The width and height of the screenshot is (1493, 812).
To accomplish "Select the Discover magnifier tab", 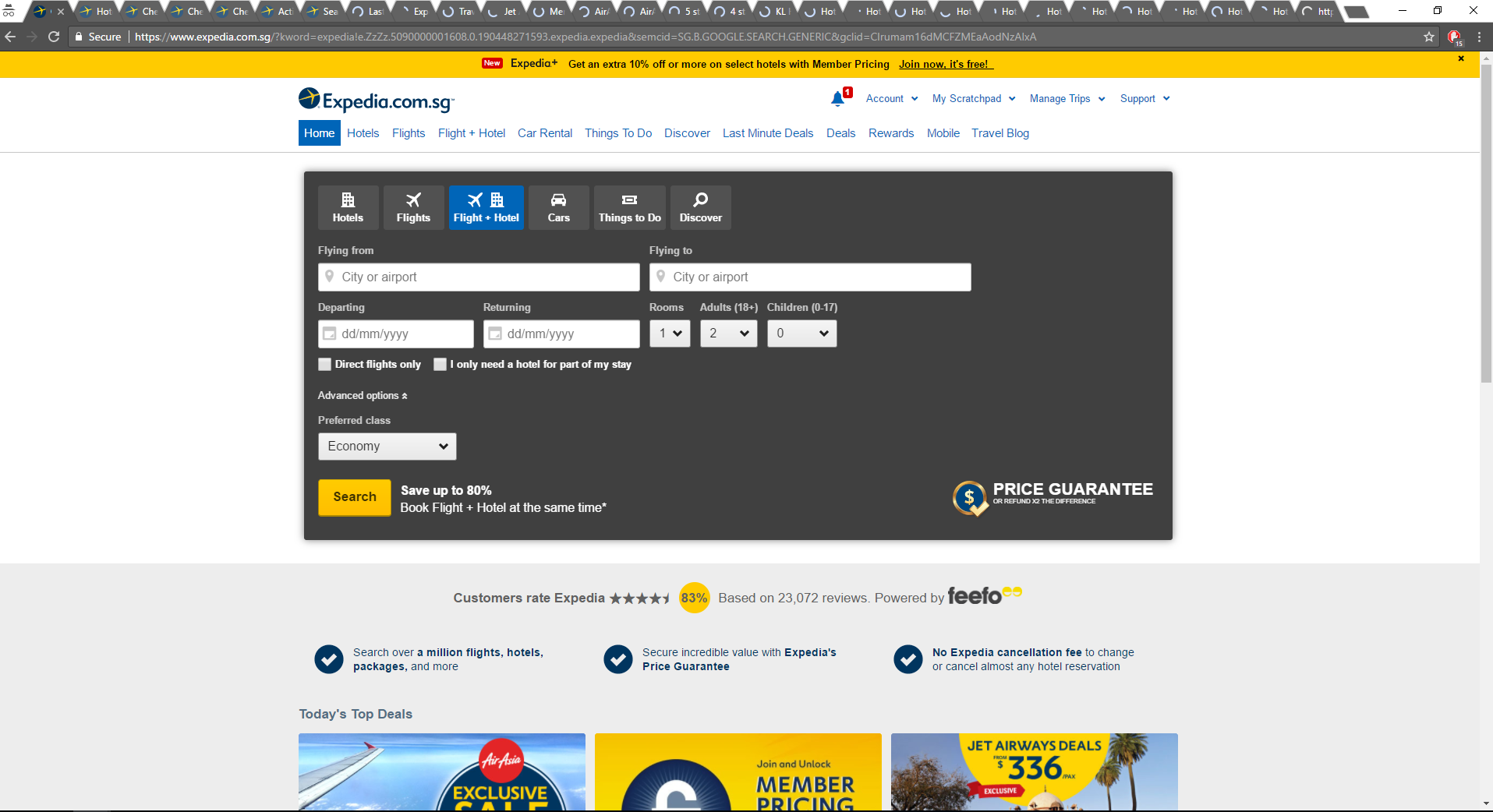I will 700,207.
